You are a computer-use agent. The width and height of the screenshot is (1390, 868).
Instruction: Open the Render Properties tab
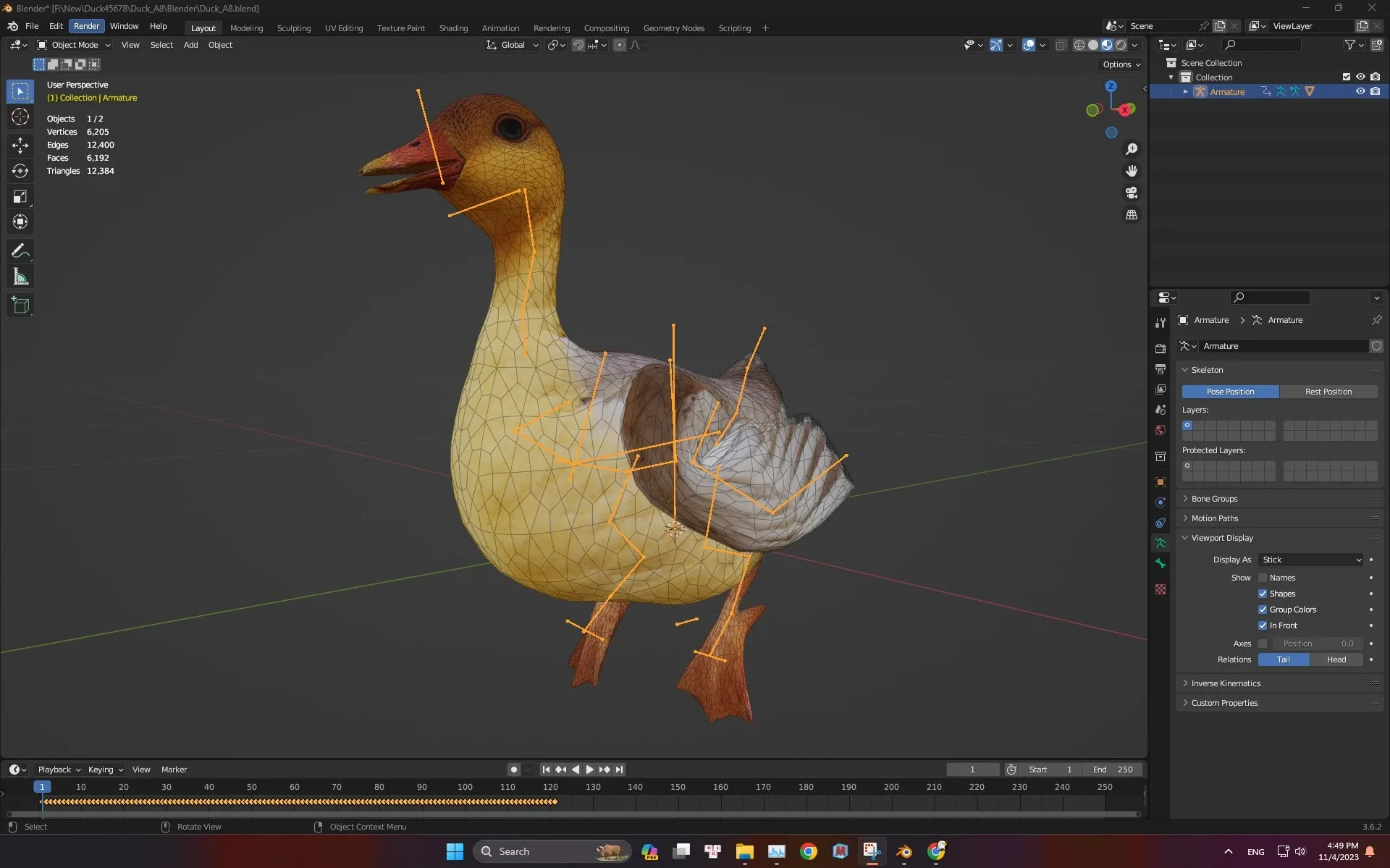pyautogui.click(x=1160, y=348)
